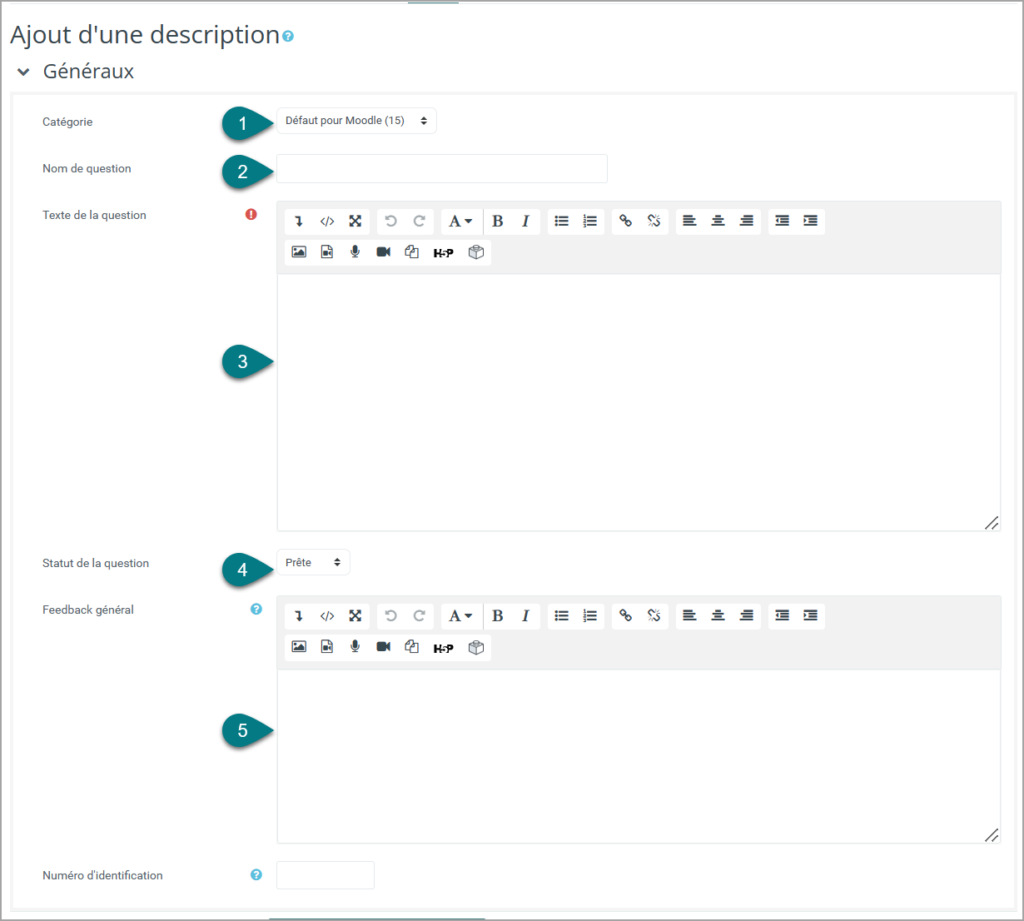1024x921 pixels.
Task: Open Statut de la question dropdown
Action: [x=313, y=562]
